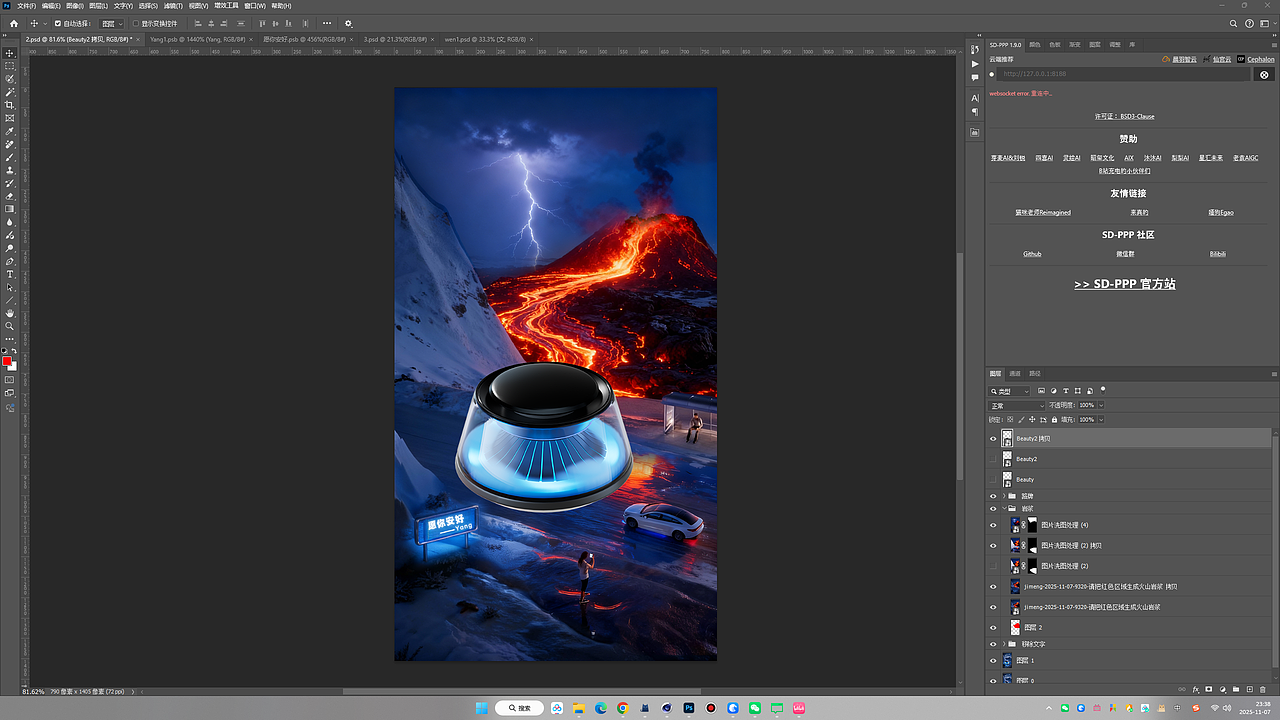
Task: Select the Crop tool
Action: pyautogui.click(x=10, y=105)
